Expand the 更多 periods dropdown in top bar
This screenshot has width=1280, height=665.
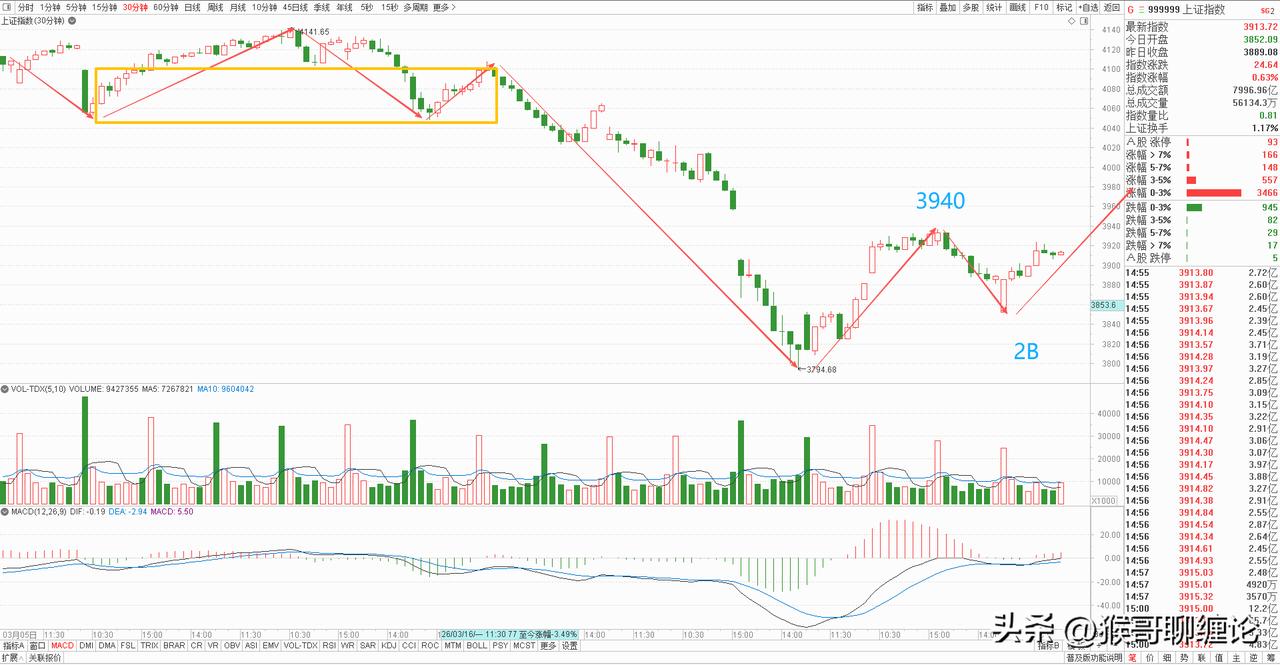(444, 7)
